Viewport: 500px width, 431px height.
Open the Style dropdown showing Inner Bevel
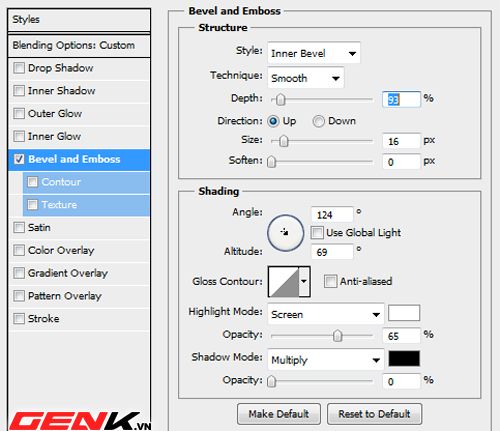[314, 53]
